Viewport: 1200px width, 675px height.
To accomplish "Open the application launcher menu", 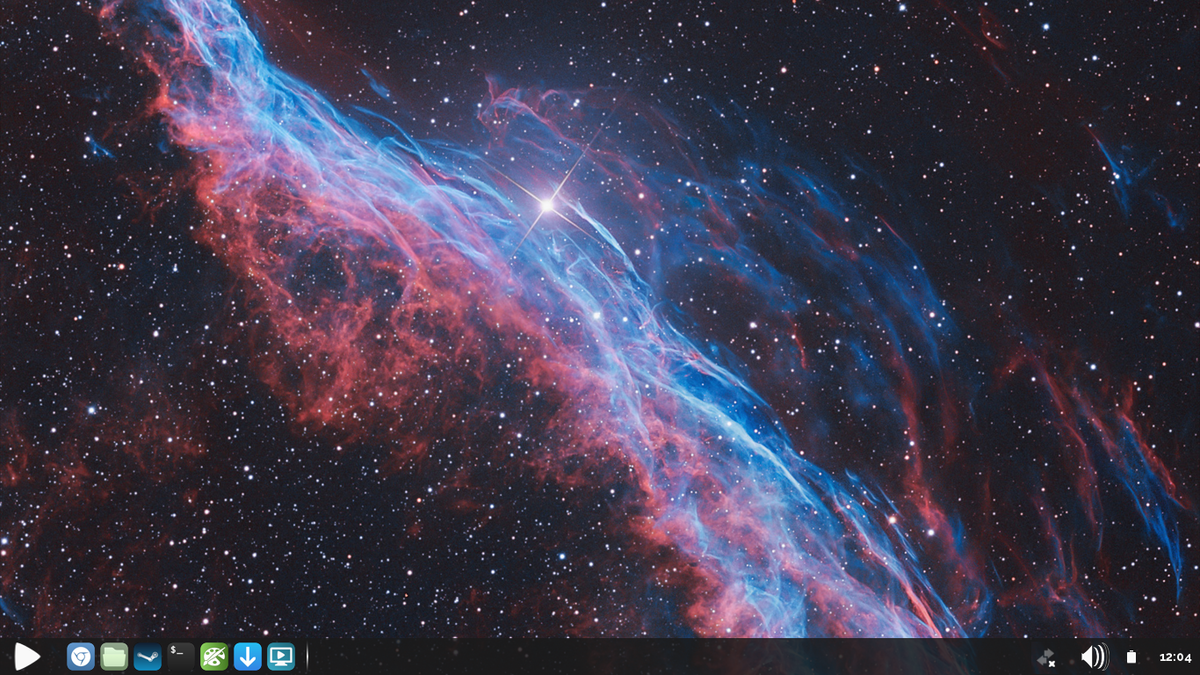I will (27, 656).
